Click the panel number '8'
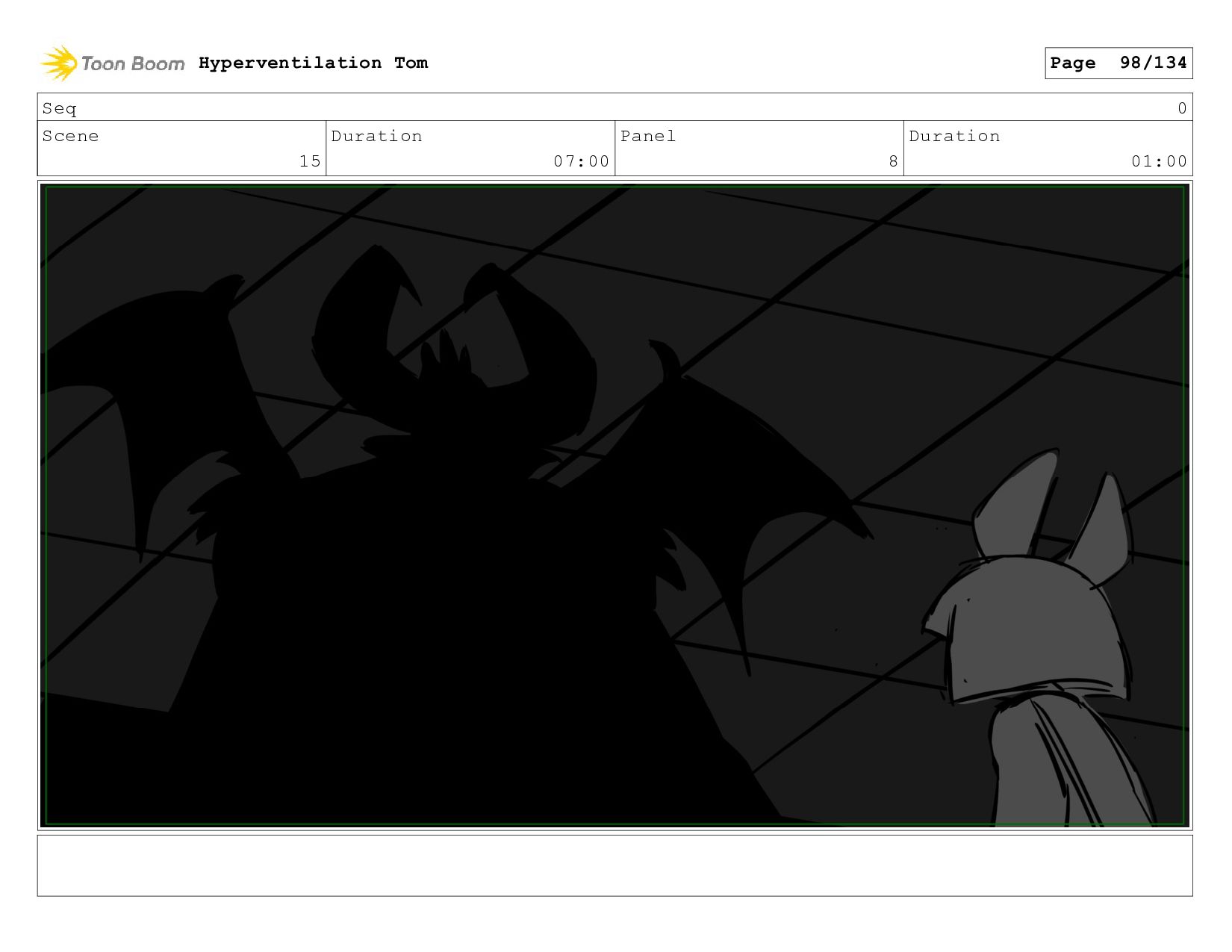This screenshot has height=952, width=1232. (x=893, y=161)
